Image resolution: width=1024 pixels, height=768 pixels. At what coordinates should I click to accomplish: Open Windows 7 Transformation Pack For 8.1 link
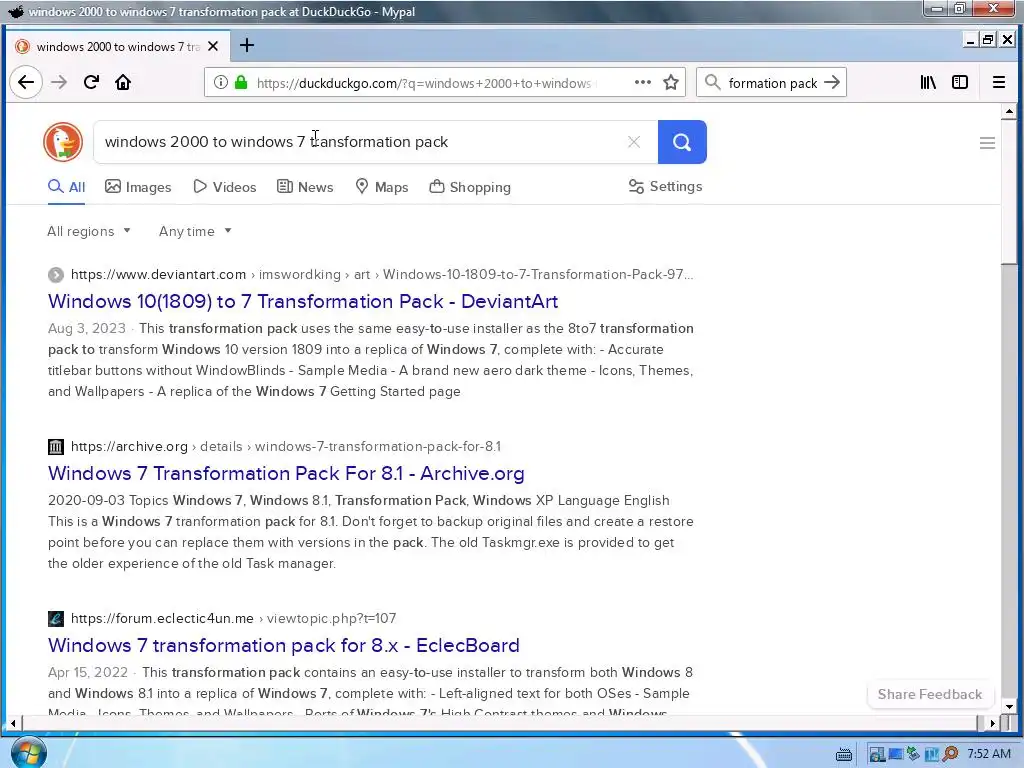pyautogui.click(x=286, y=473)
